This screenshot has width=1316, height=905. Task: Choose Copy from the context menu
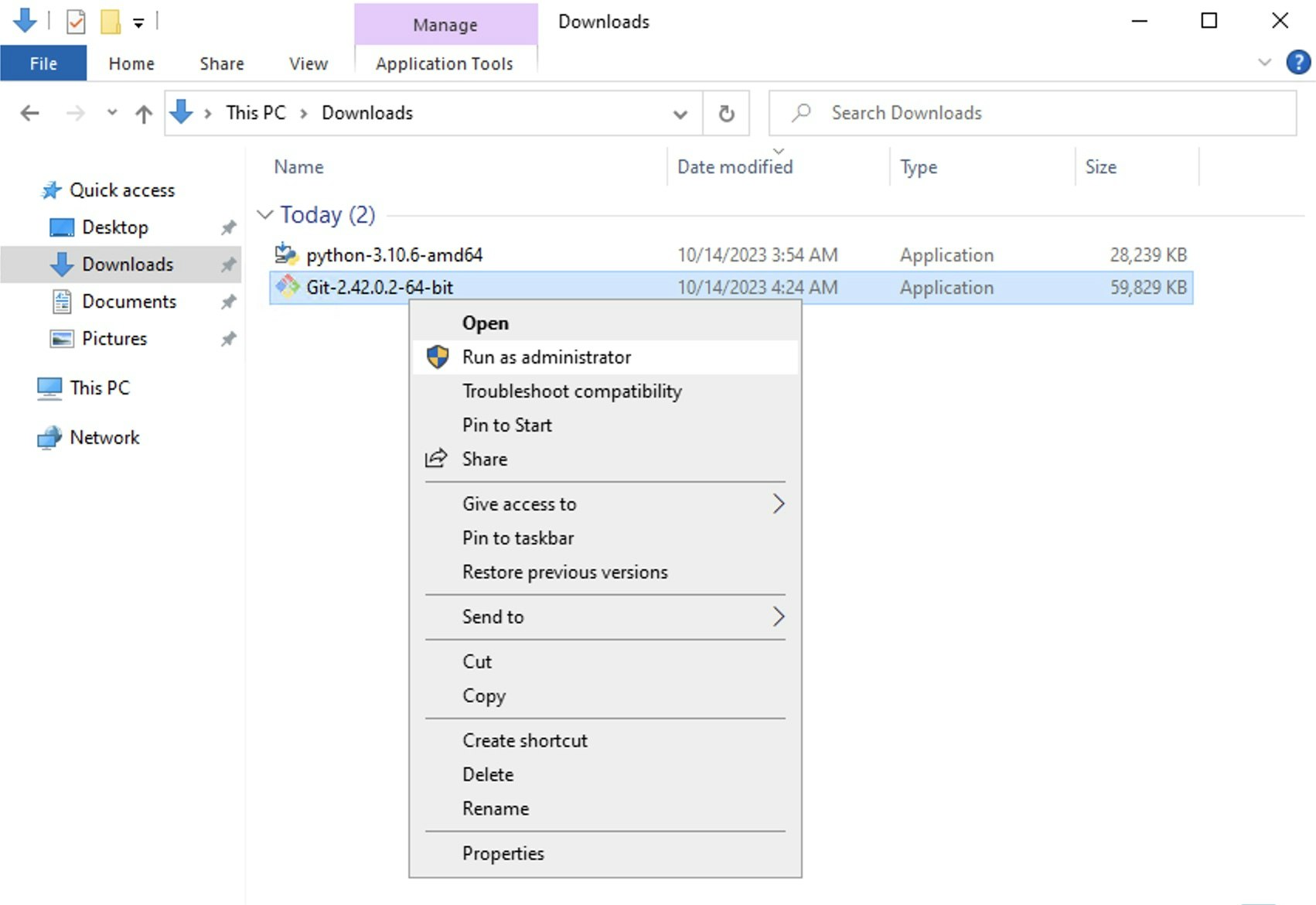click(605, 696)
